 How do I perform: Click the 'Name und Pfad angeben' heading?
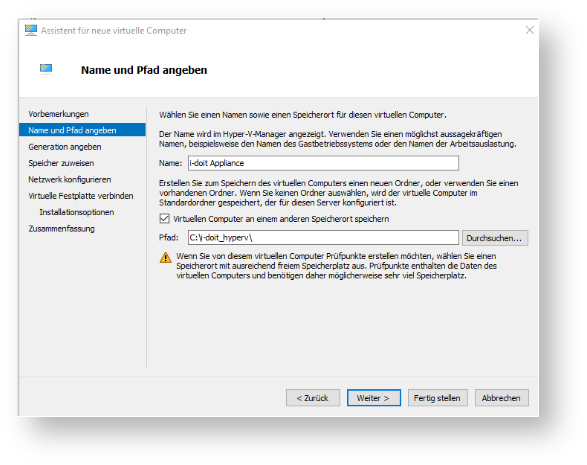pos(144,70)
